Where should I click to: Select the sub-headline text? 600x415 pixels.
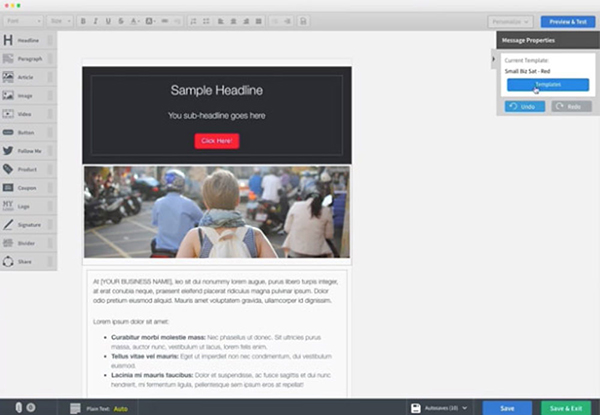point(217,116)
